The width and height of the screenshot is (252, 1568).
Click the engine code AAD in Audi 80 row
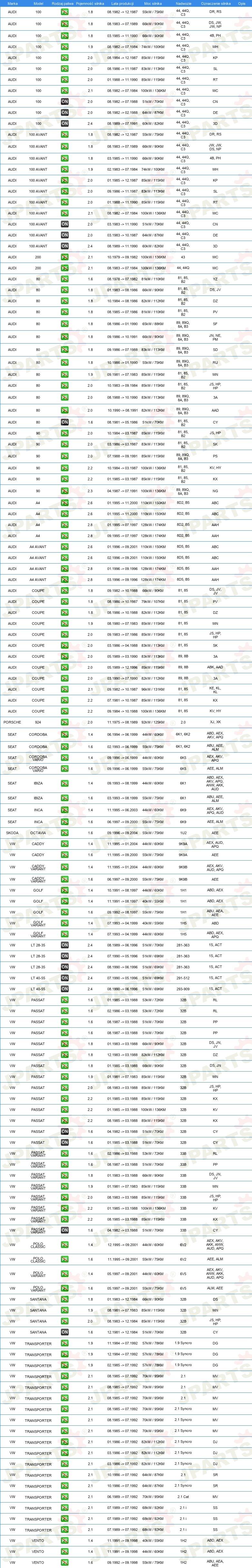pyautogui.click(x=215, y=410)
